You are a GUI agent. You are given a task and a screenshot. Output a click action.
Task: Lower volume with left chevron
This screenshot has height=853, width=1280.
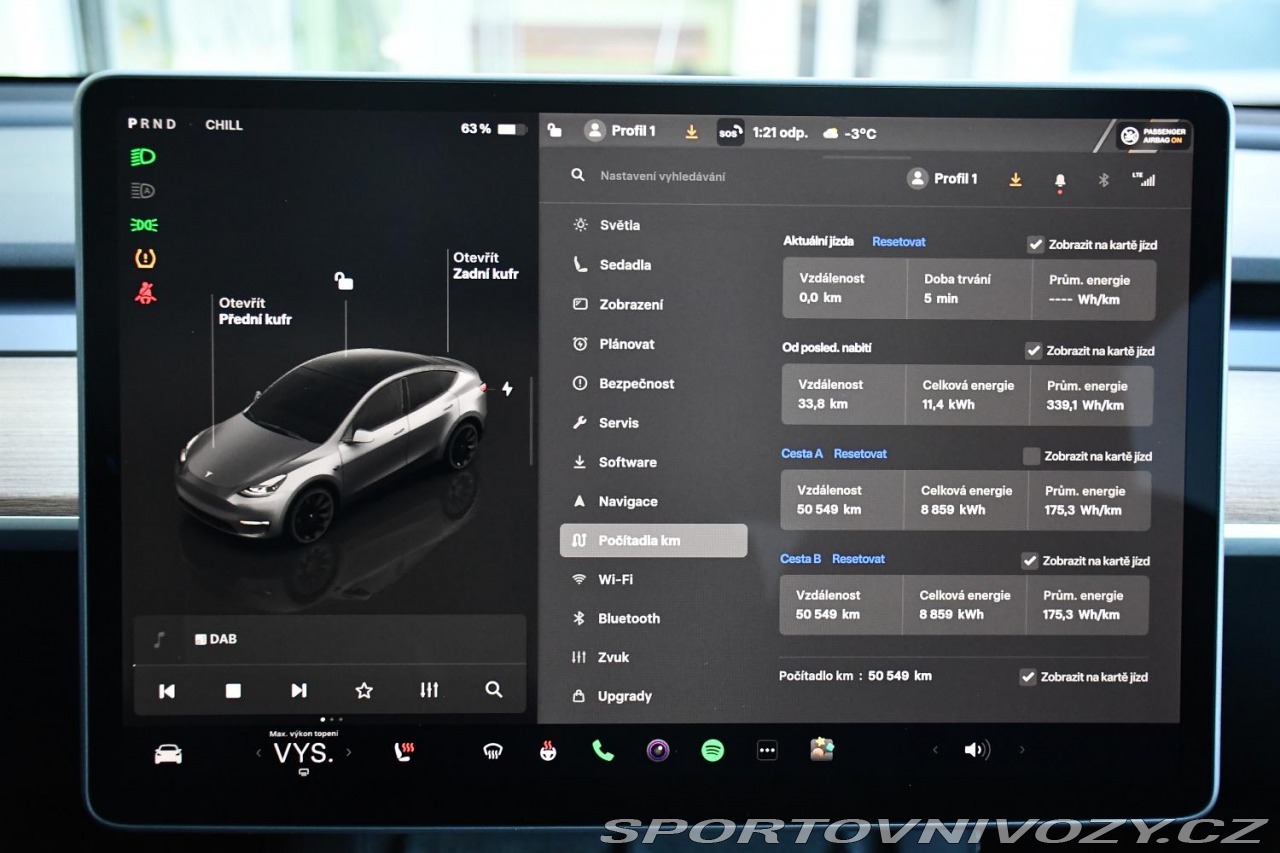pyautogui.click(x=935, y=750)
